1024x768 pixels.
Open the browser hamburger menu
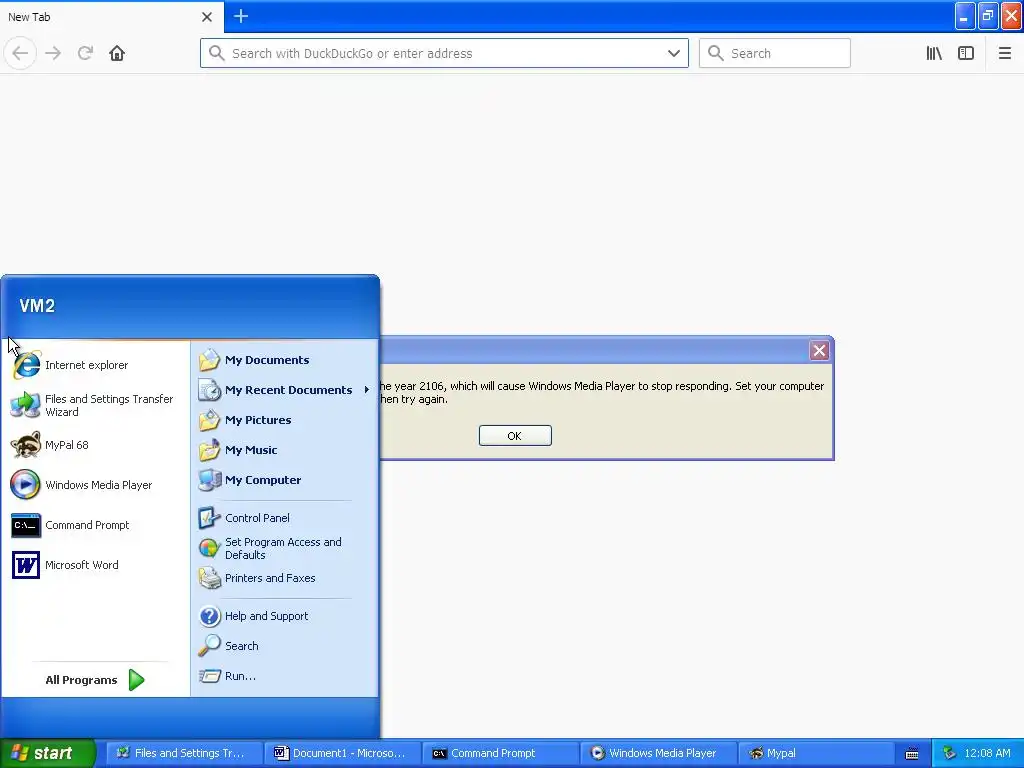pyautogui.click(x=1004, y=54)
